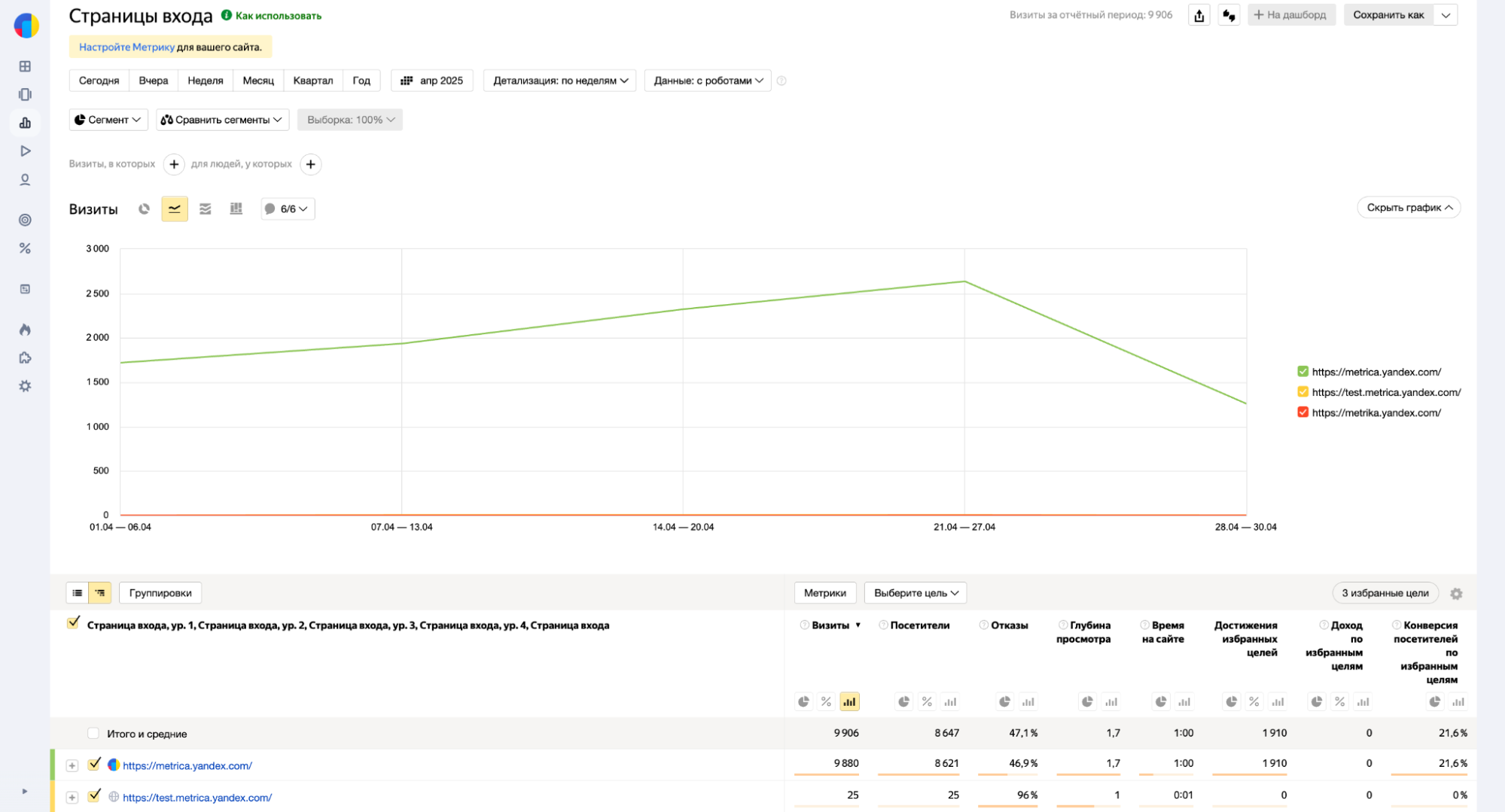1505x812 pixels.
Task: Open the апр 2025 date picker
Action: (x=432, y=81)
